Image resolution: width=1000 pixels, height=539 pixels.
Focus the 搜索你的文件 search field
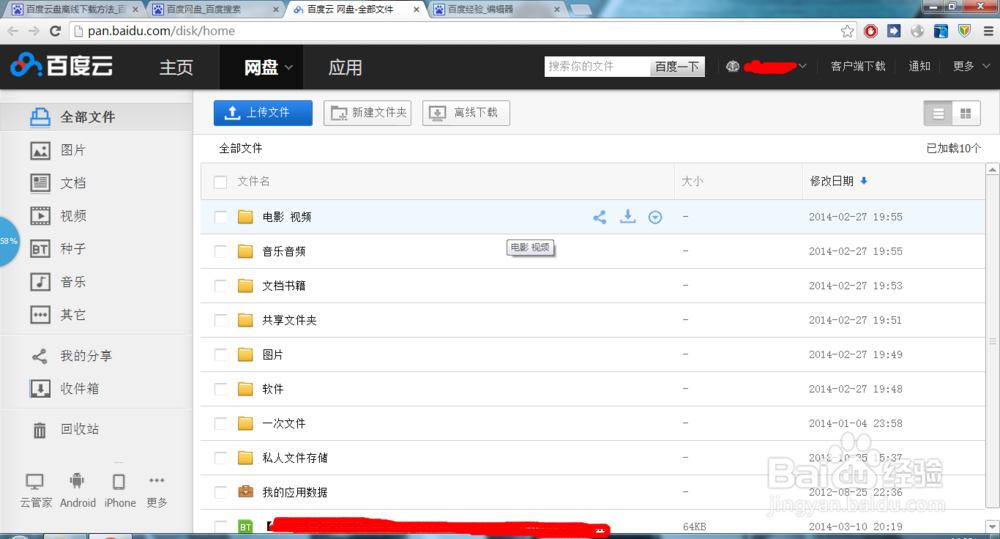click(597, 66)
